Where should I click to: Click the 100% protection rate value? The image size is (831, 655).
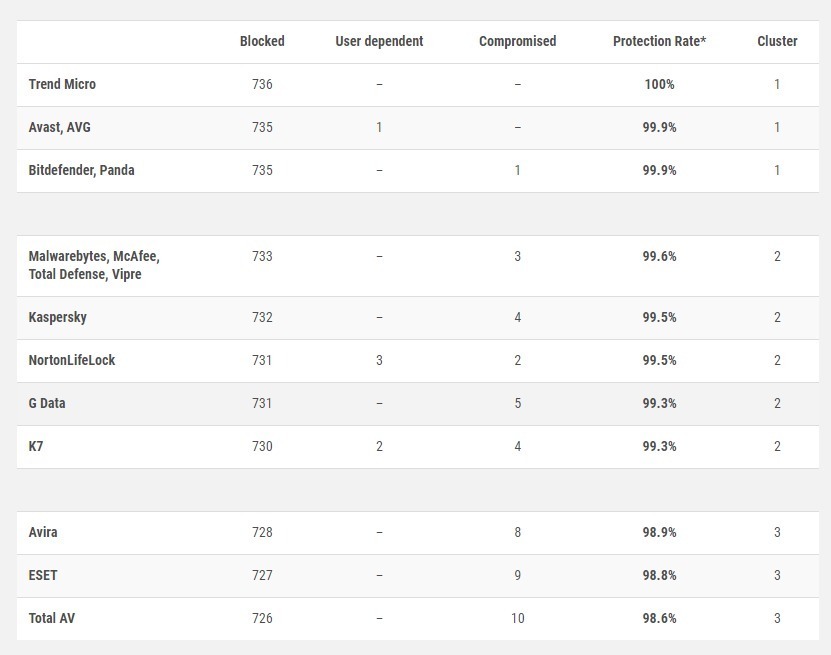point(659,84)
